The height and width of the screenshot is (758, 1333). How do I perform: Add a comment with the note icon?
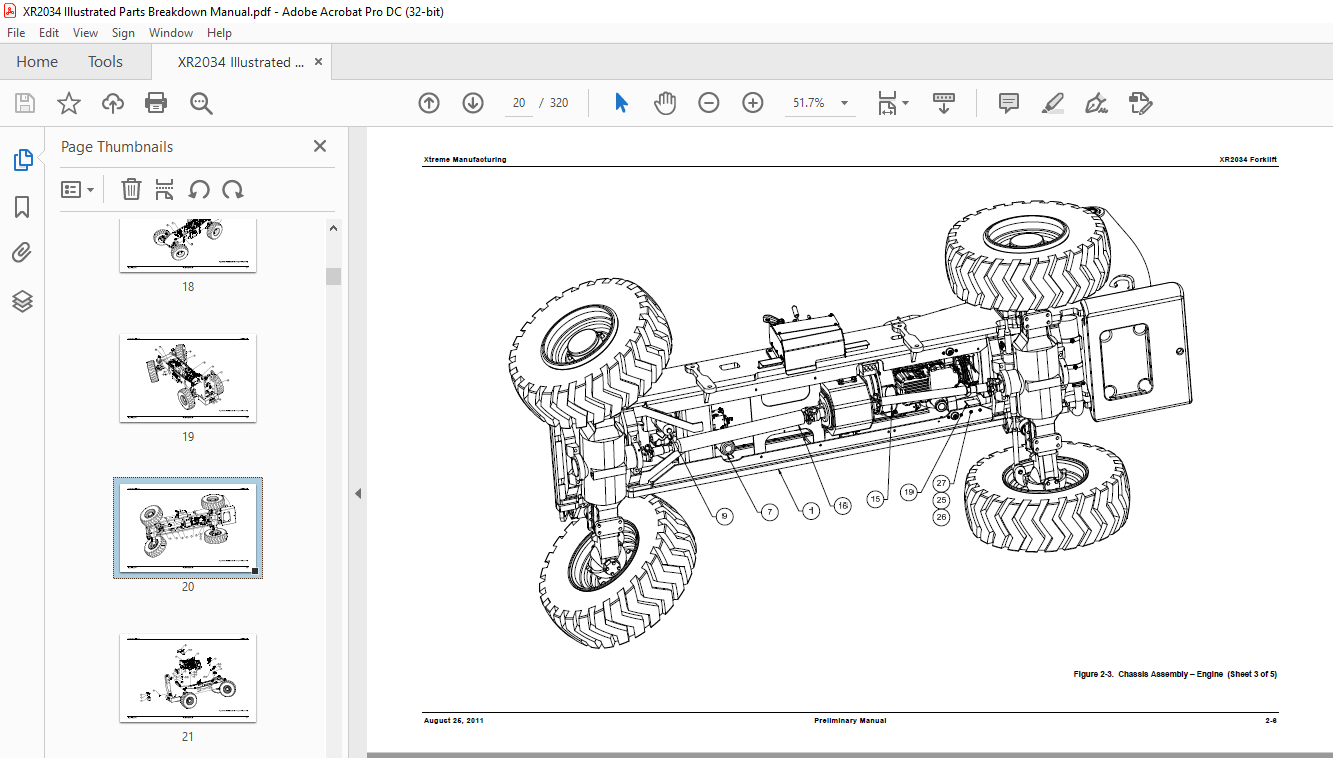pos(1009,103)
